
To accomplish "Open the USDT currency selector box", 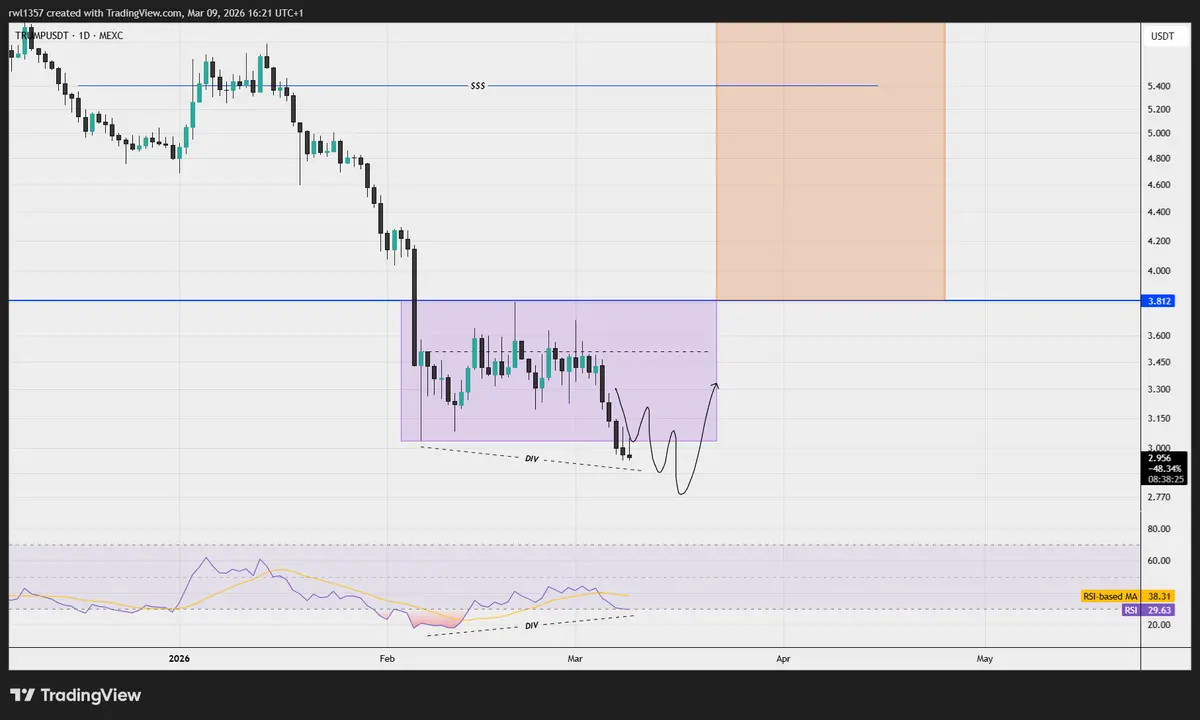I will (x=1163, y=36).
